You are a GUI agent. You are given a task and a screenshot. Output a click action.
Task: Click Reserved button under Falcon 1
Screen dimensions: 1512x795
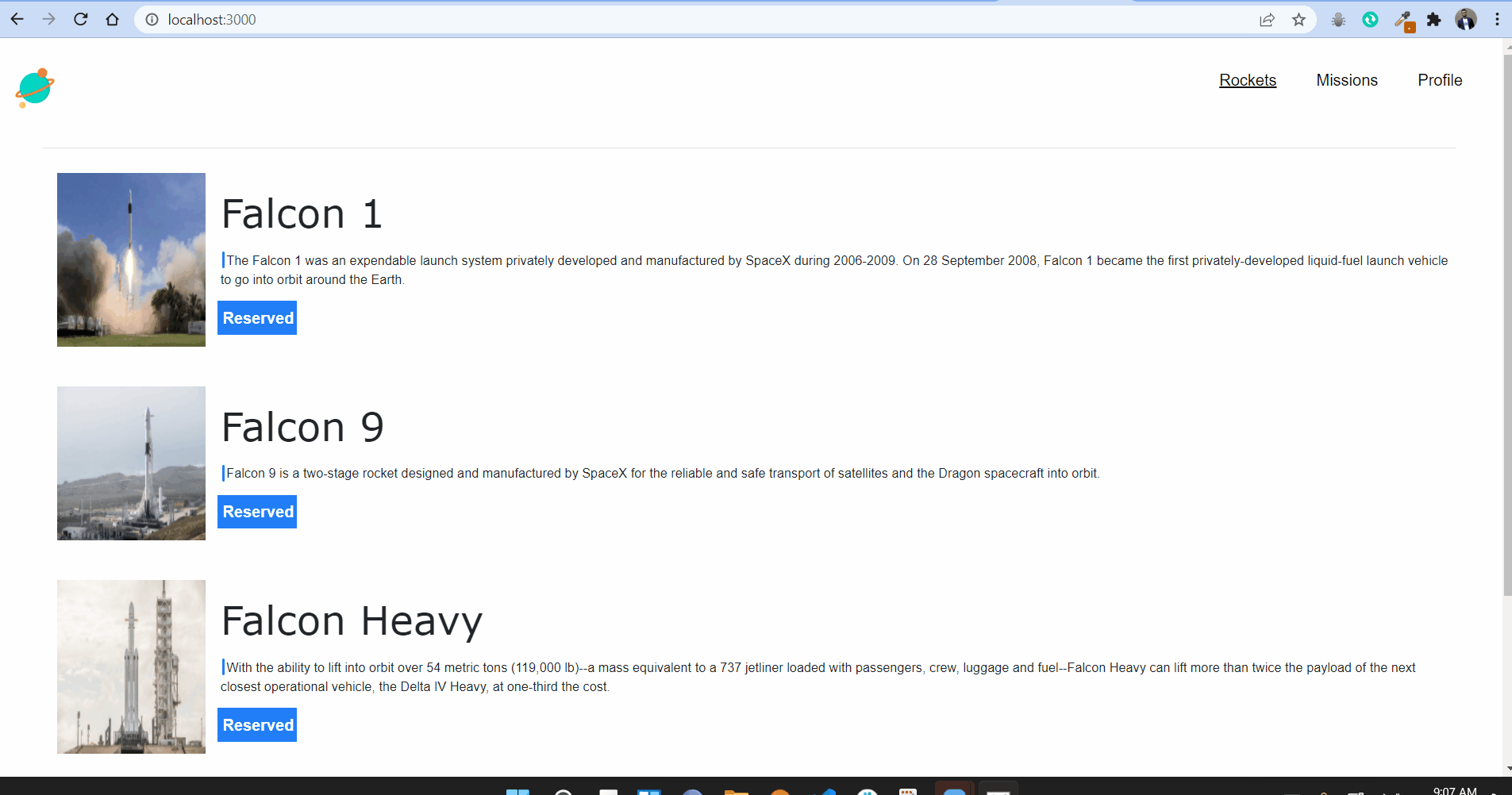pos(257,317)
